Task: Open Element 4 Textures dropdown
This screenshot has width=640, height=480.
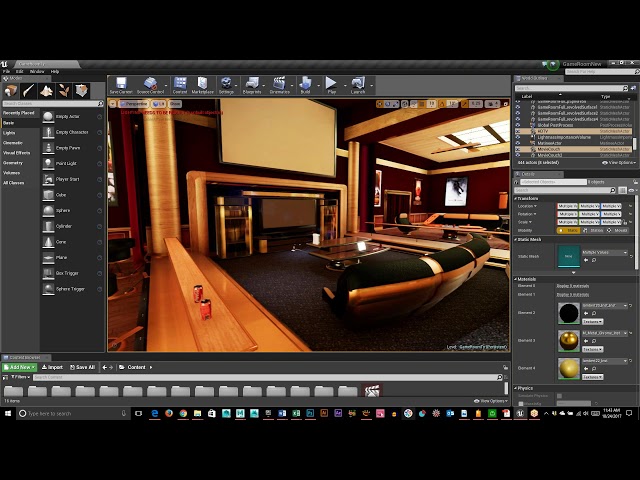Action: pyautogui.click(x=592, y=377)
